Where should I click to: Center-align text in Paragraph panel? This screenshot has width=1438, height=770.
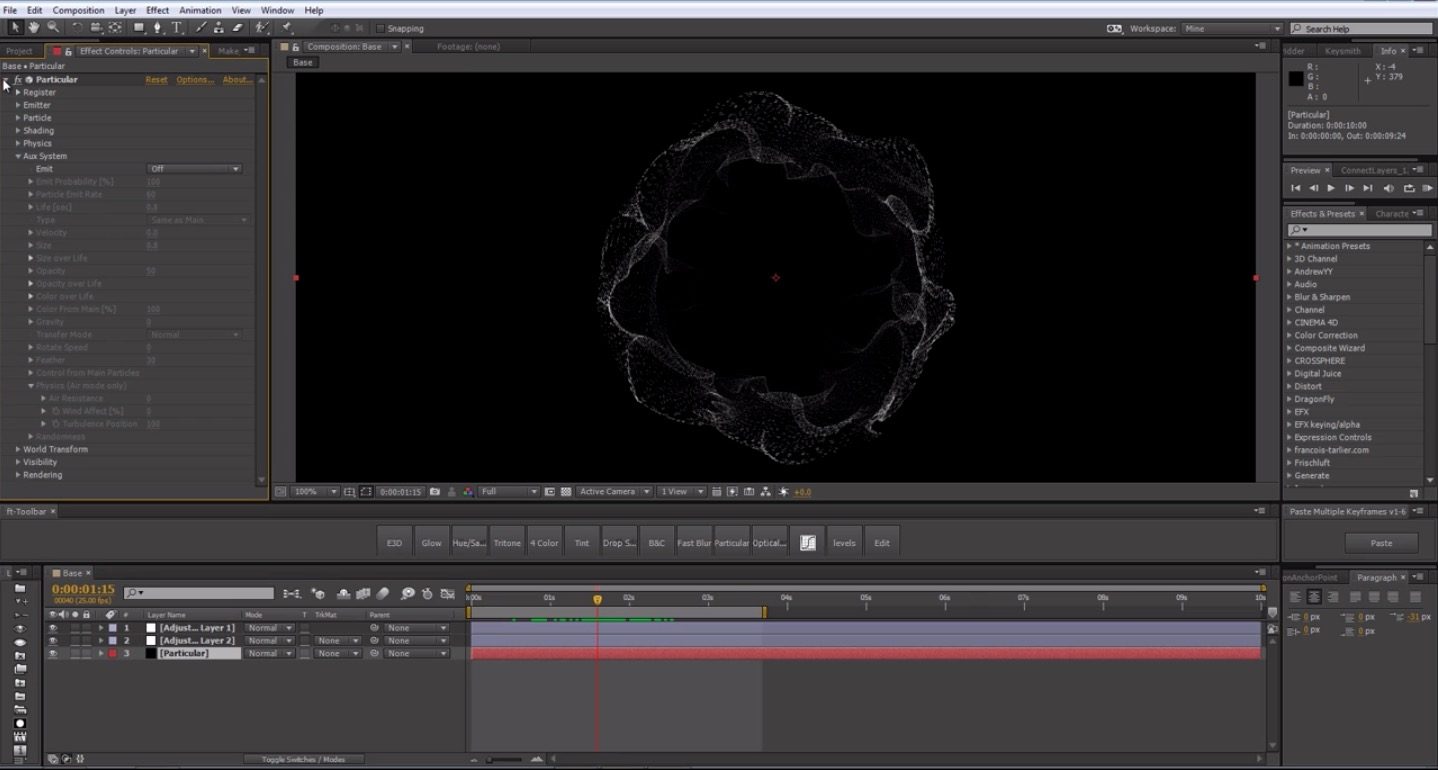pyautogui.click(x=1314, y=597)
